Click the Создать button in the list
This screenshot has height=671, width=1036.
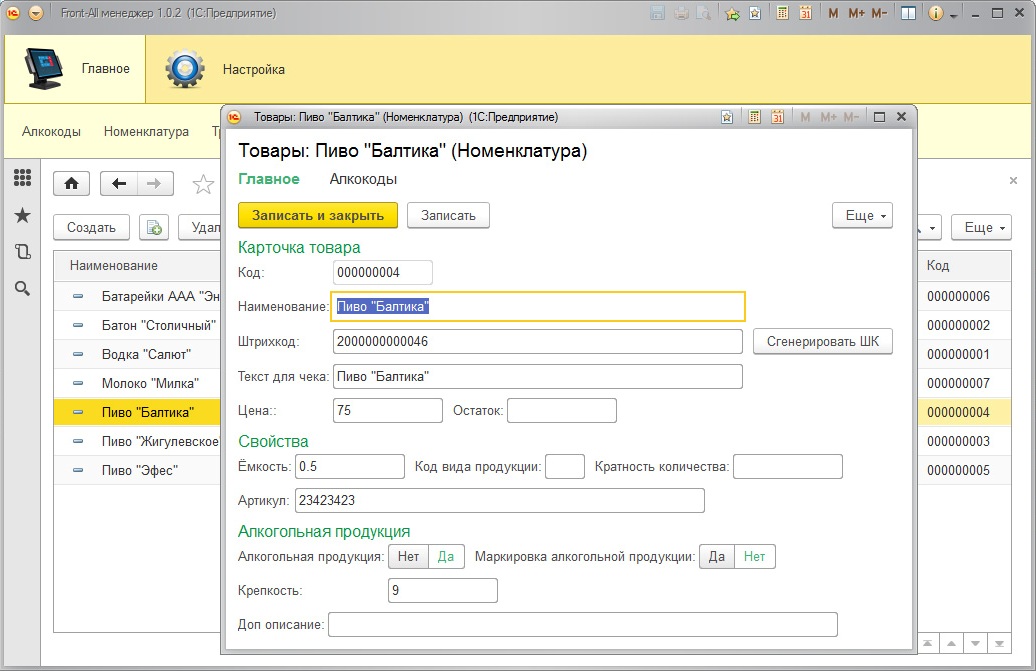pos(91,227)
